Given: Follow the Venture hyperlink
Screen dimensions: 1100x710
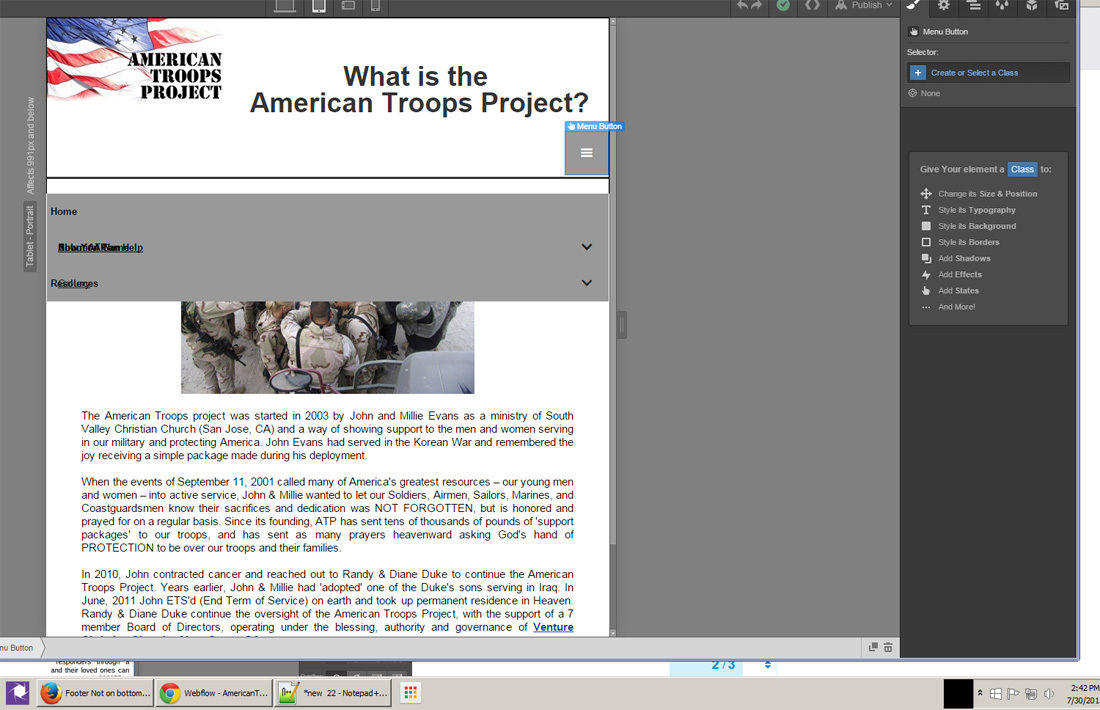Looking at the screenshot, I should click(553, 627).
